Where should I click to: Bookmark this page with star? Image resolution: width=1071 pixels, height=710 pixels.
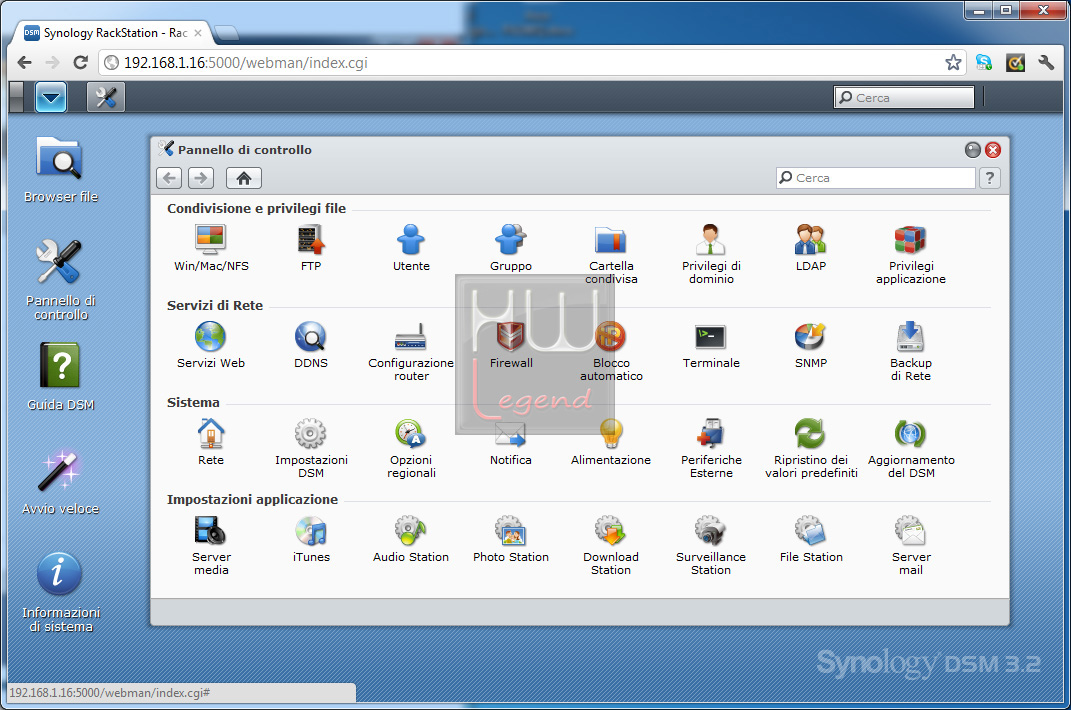[953, 63]
